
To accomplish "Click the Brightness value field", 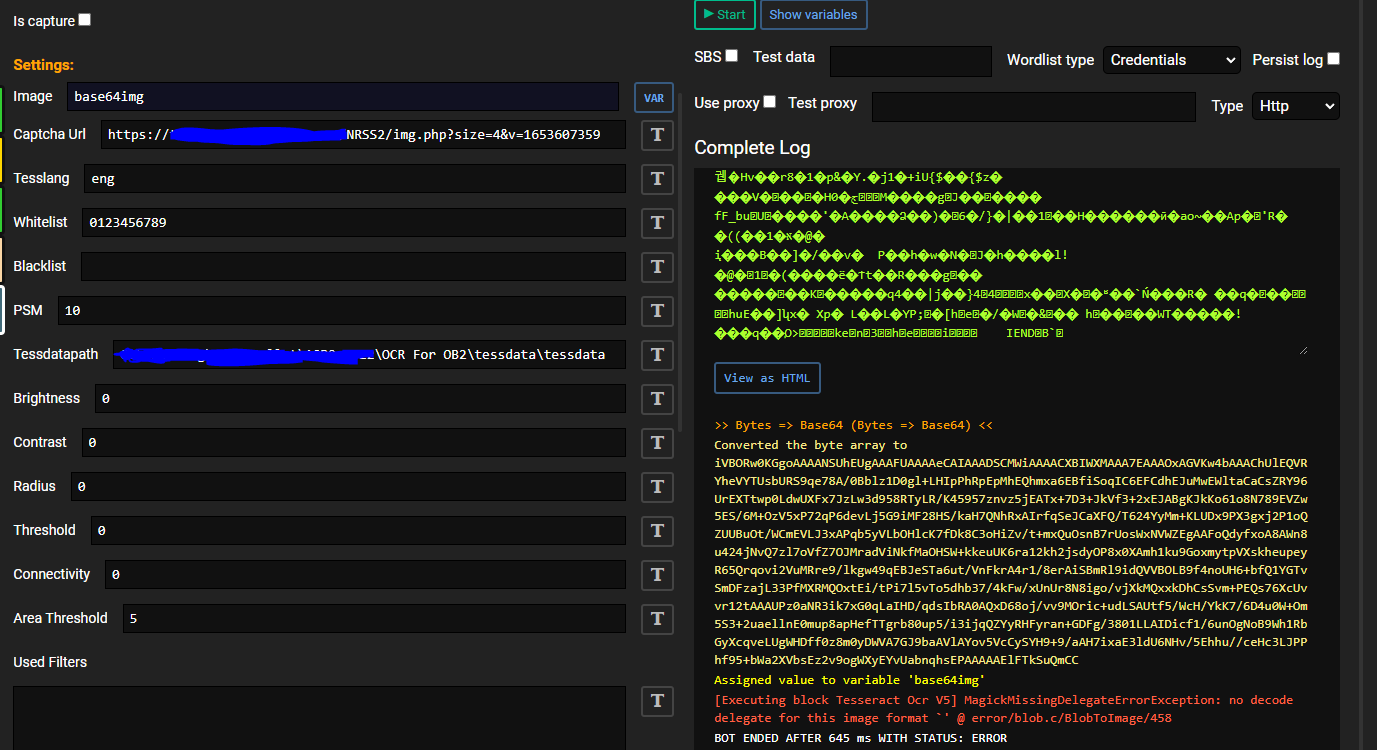I will tap(360, 399).
